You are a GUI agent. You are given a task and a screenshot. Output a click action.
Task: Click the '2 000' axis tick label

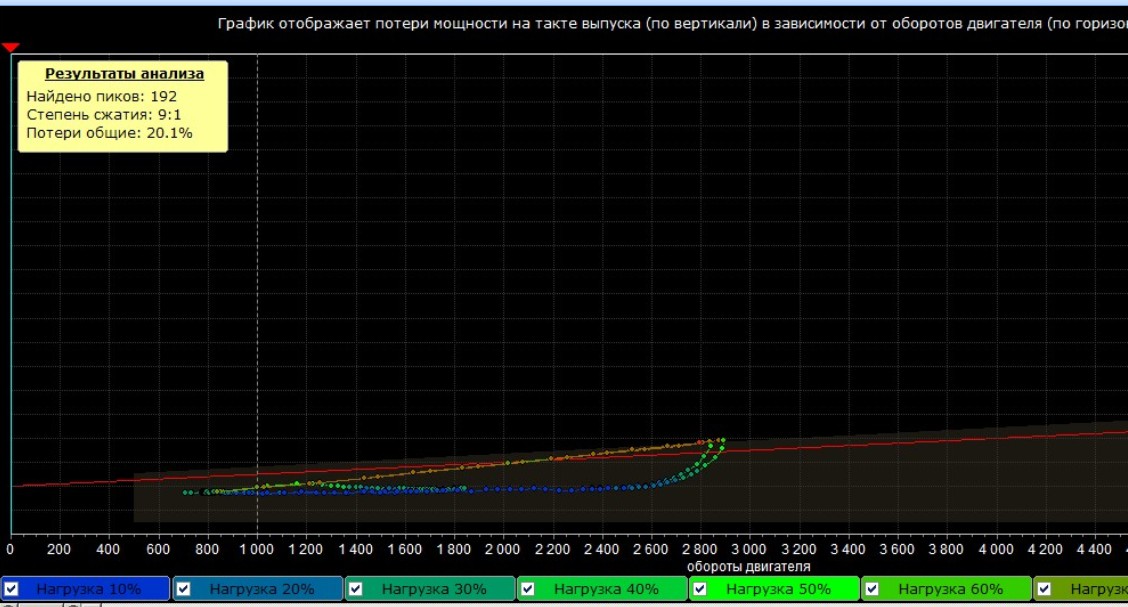[x=502, y=549]
